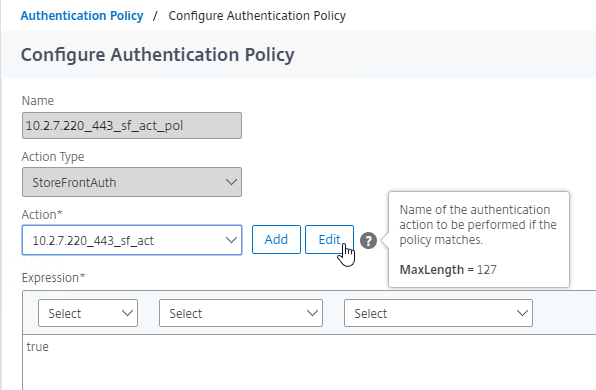Viewport: 596px width, 390px height.
Task: Click the Name field label
Action: pos(38,101)
